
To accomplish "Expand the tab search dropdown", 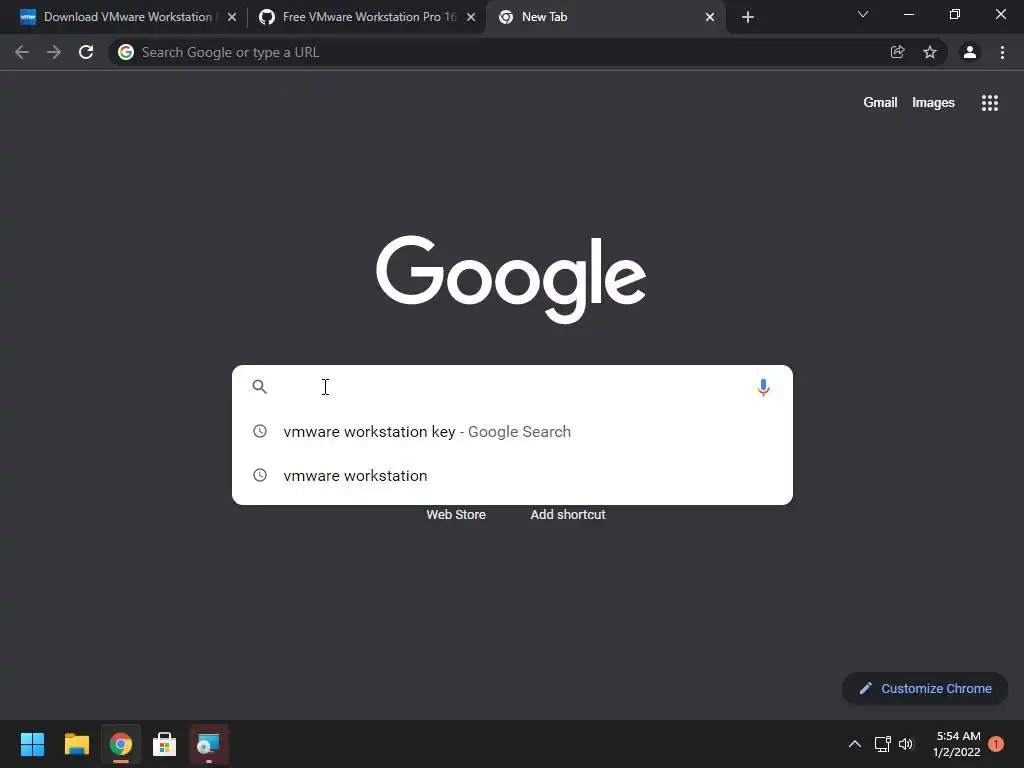I will (x=863, y=14).
